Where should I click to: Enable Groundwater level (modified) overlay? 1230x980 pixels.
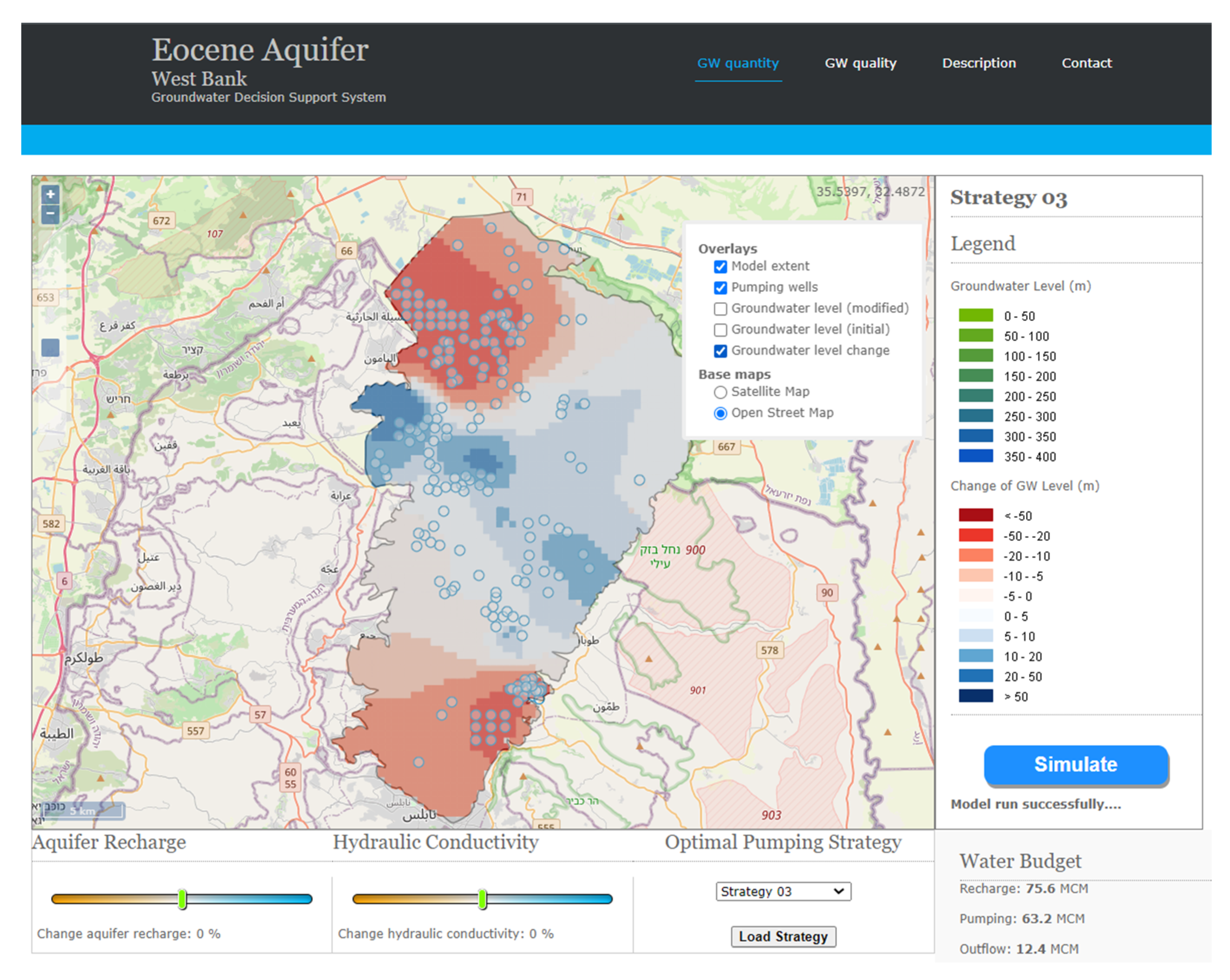pyautogui.click(x=721, y=309)
